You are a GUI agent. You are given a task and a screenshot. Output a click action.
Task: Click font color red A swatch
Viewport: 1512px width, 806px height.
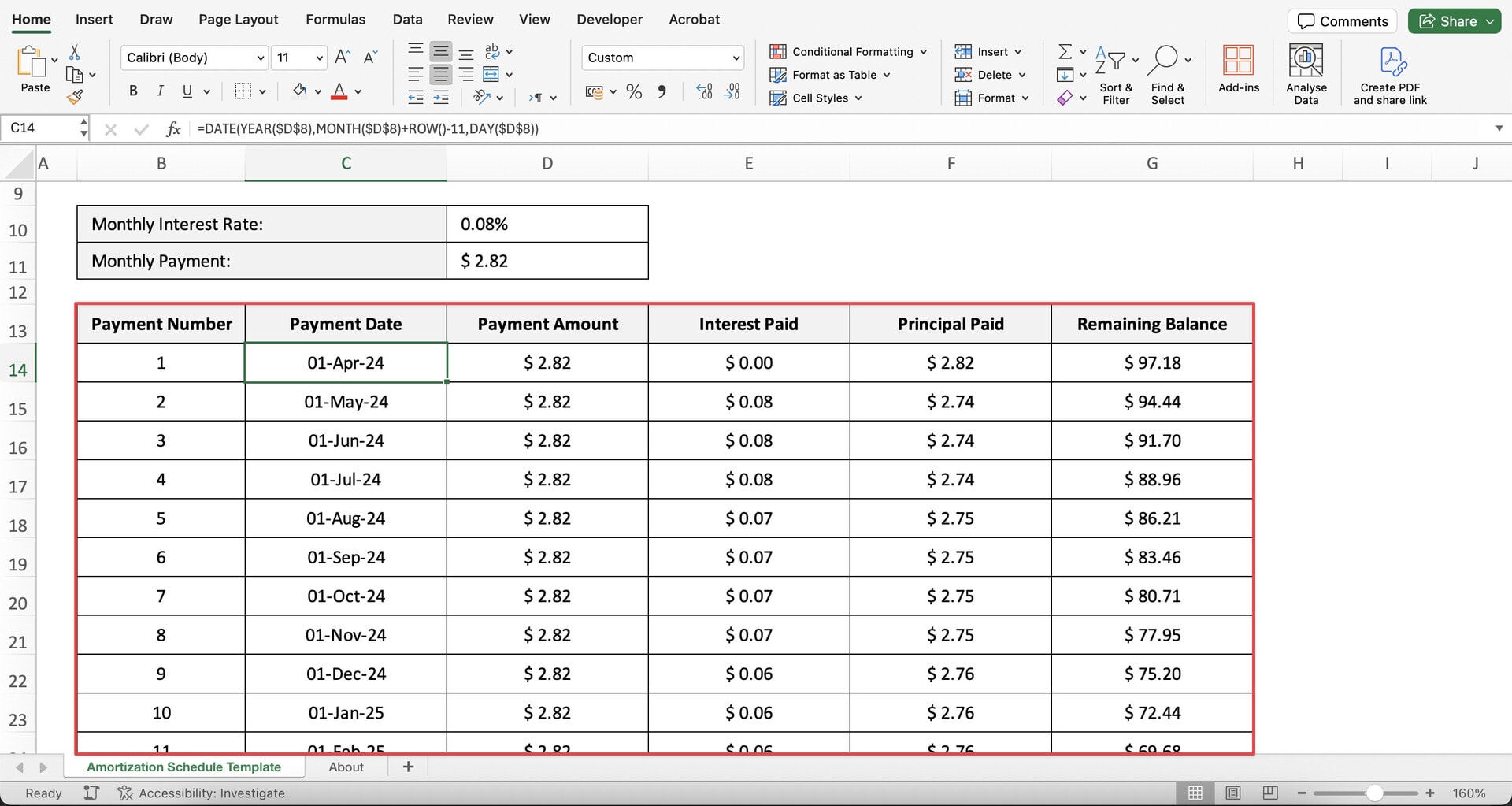(x=339, y=91)
